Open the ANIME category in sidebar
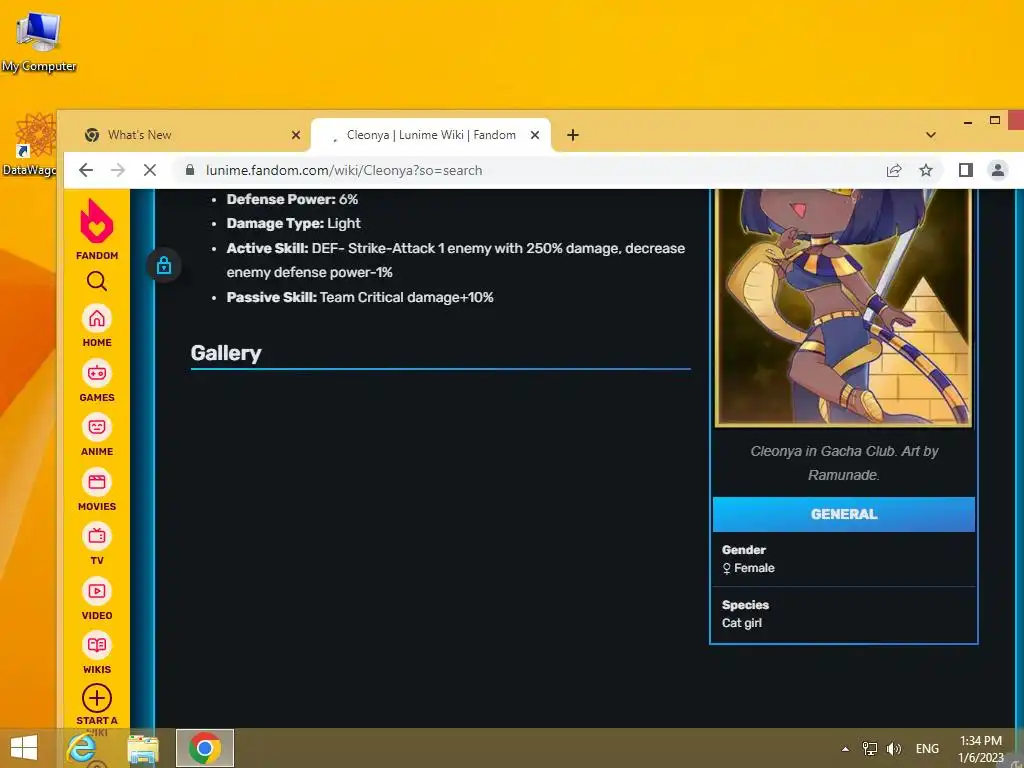The image size is (1024, 768). (x=97, y=435)
